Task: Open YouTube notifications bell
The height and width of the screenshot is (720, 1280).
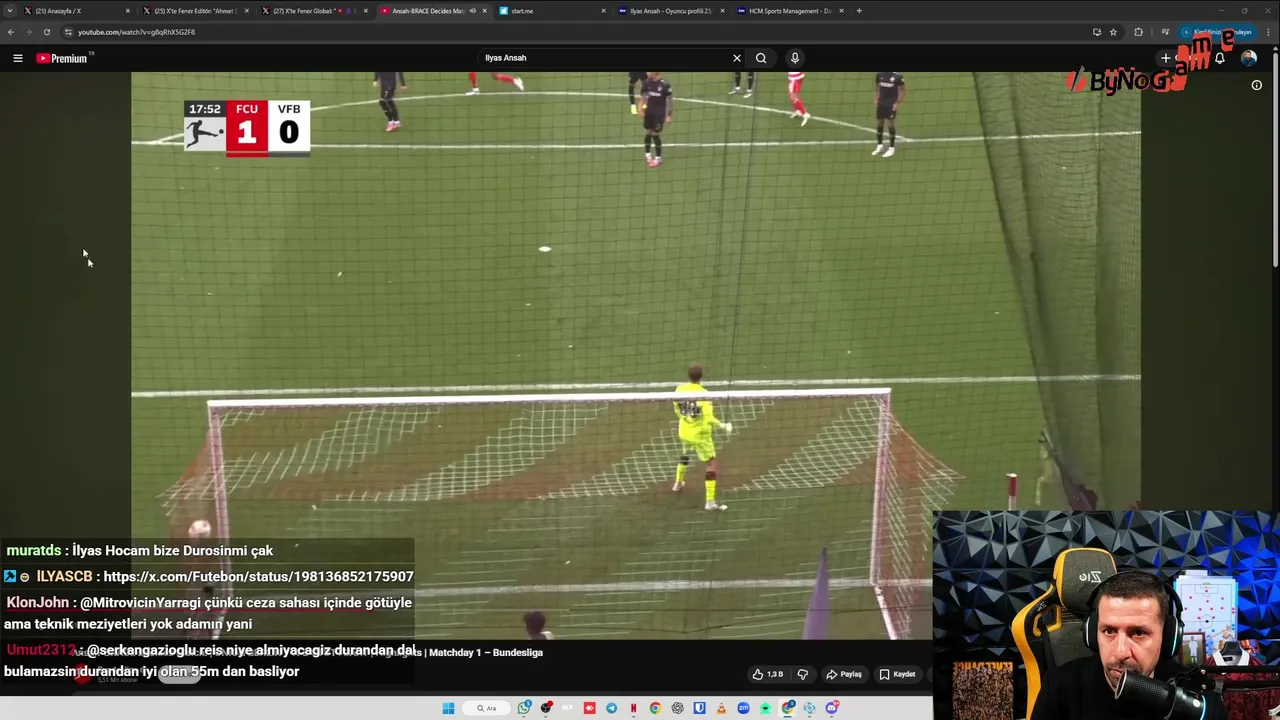Action: [x=1220, y=58]
